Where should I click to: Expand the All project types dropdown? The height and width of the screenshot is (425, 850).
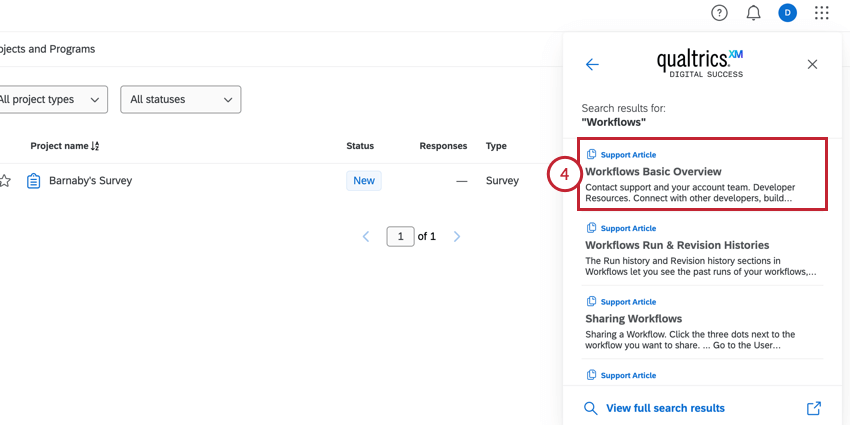point(52,99)
